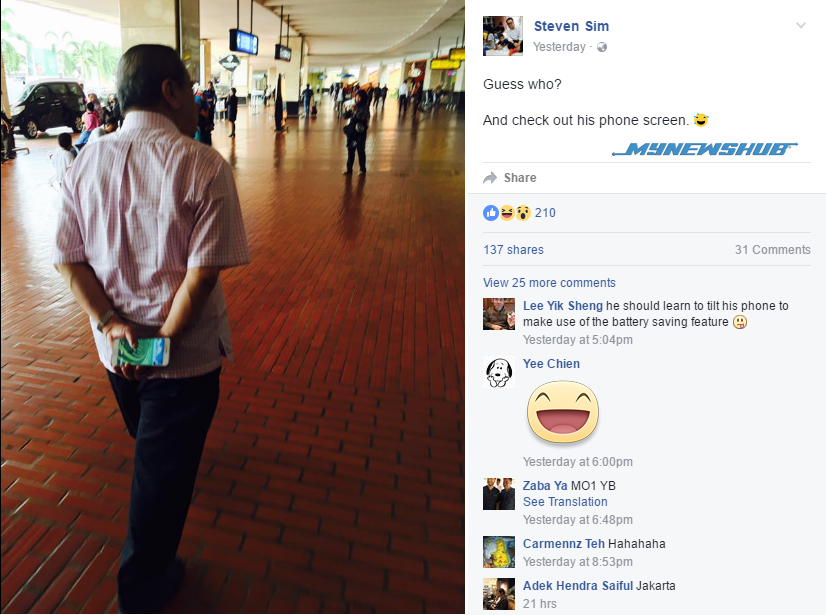Open the 31 Comments link
The image size is (826, 615).
[772, 250]
